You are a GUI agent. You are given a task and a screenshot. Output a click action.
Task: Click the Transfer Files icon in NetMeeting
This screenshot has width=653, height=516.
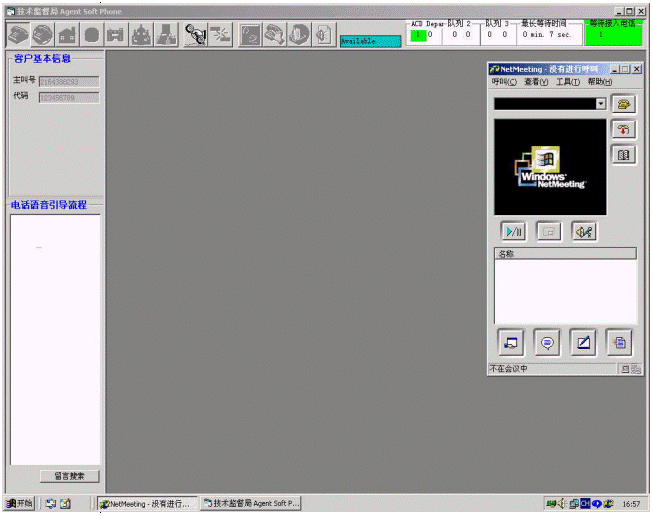620,342
